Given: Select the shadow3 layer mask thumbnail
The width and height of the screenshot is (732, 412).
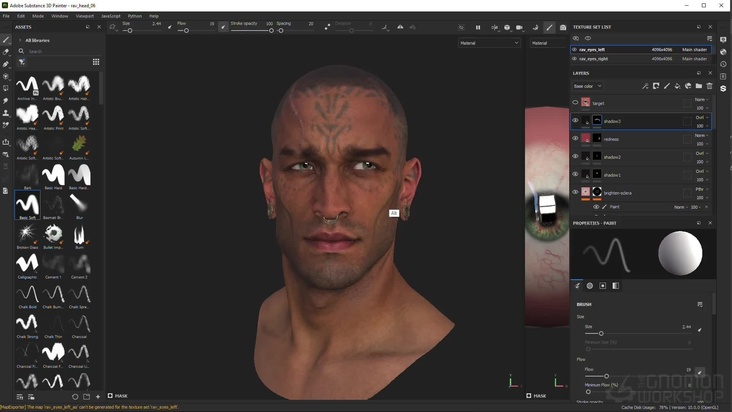Looking at the screenshot, I should 597,121.
